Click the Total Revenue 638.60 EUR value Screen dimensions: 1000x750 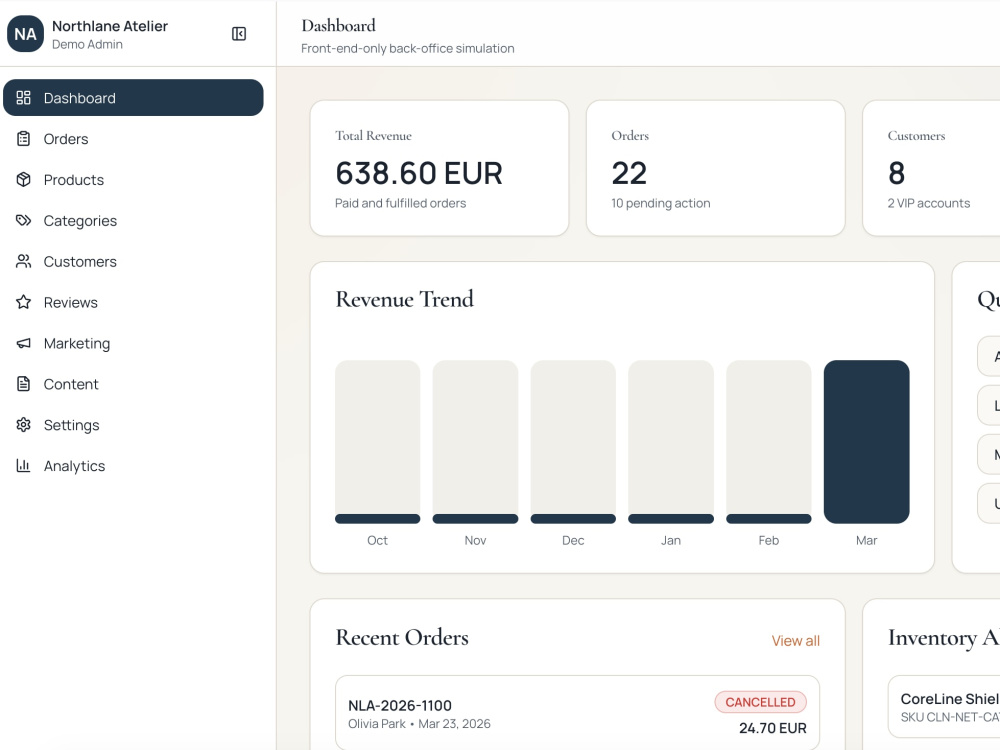click(419, 173)
